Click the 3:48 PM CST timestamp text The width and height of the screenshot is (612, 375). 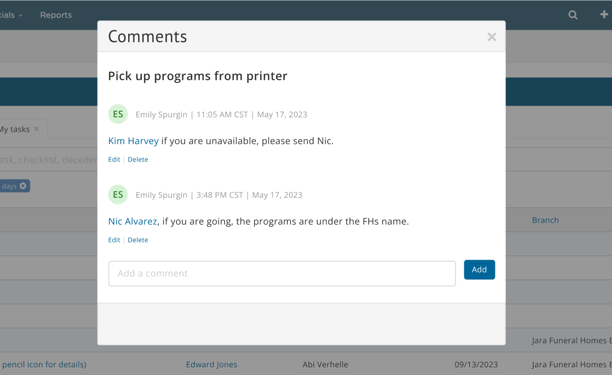click(x=219, y=195)
